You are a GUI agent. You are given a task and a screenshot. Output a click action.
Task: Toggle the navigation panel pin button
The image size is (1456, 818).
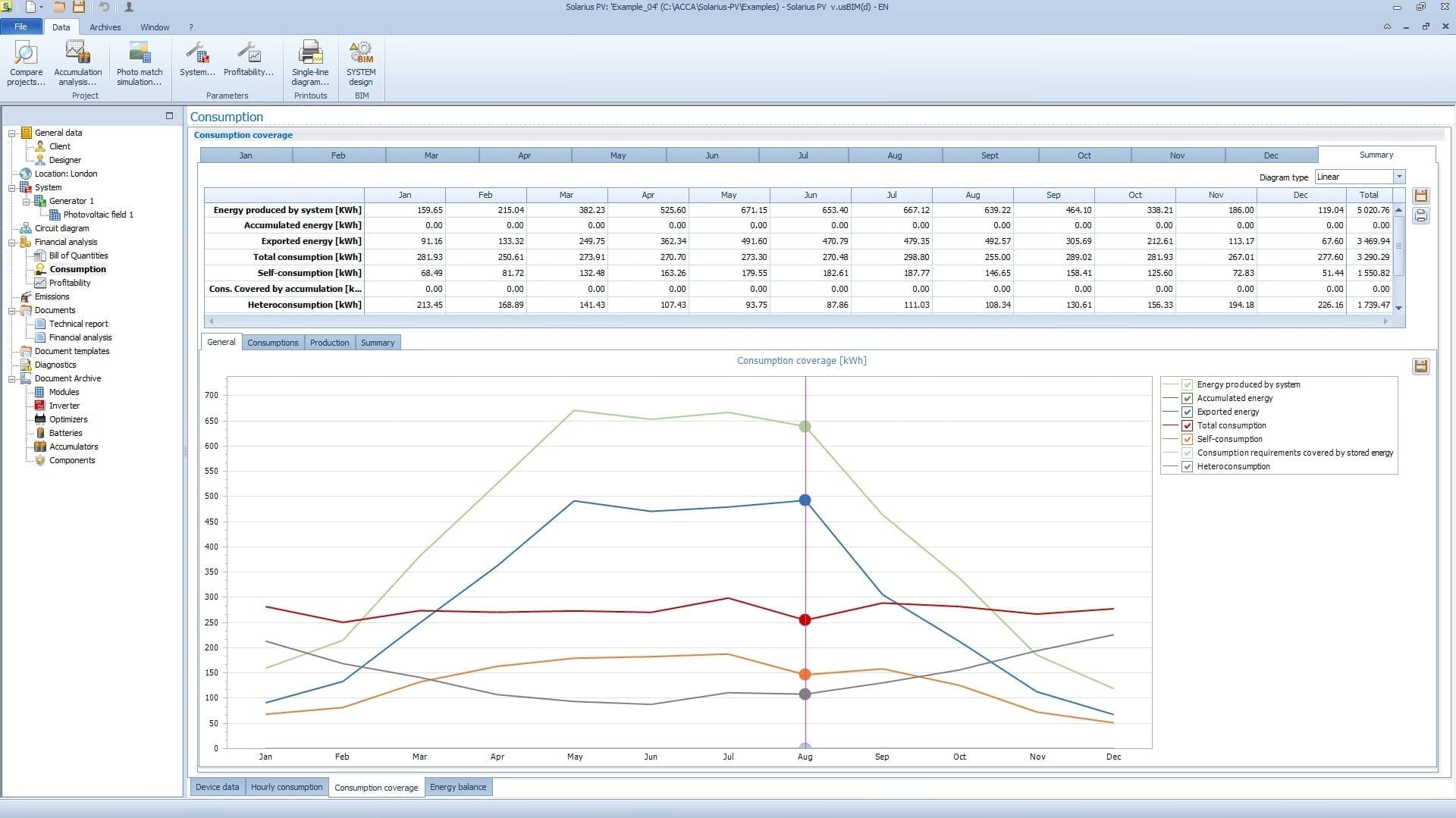(x=169, y=116)
